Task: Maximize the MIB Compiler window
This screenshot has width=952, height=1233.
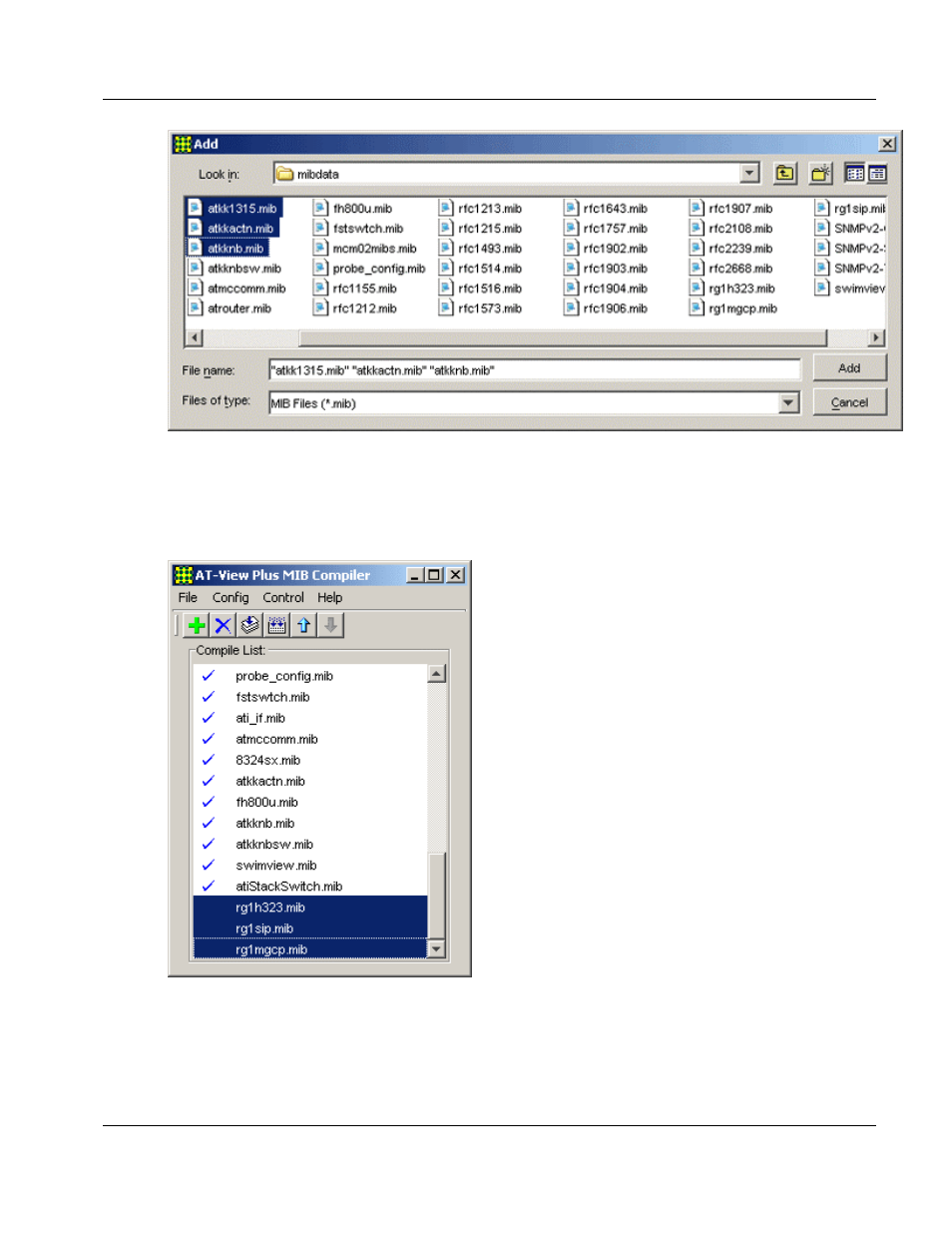Action: tap(434, 575)
